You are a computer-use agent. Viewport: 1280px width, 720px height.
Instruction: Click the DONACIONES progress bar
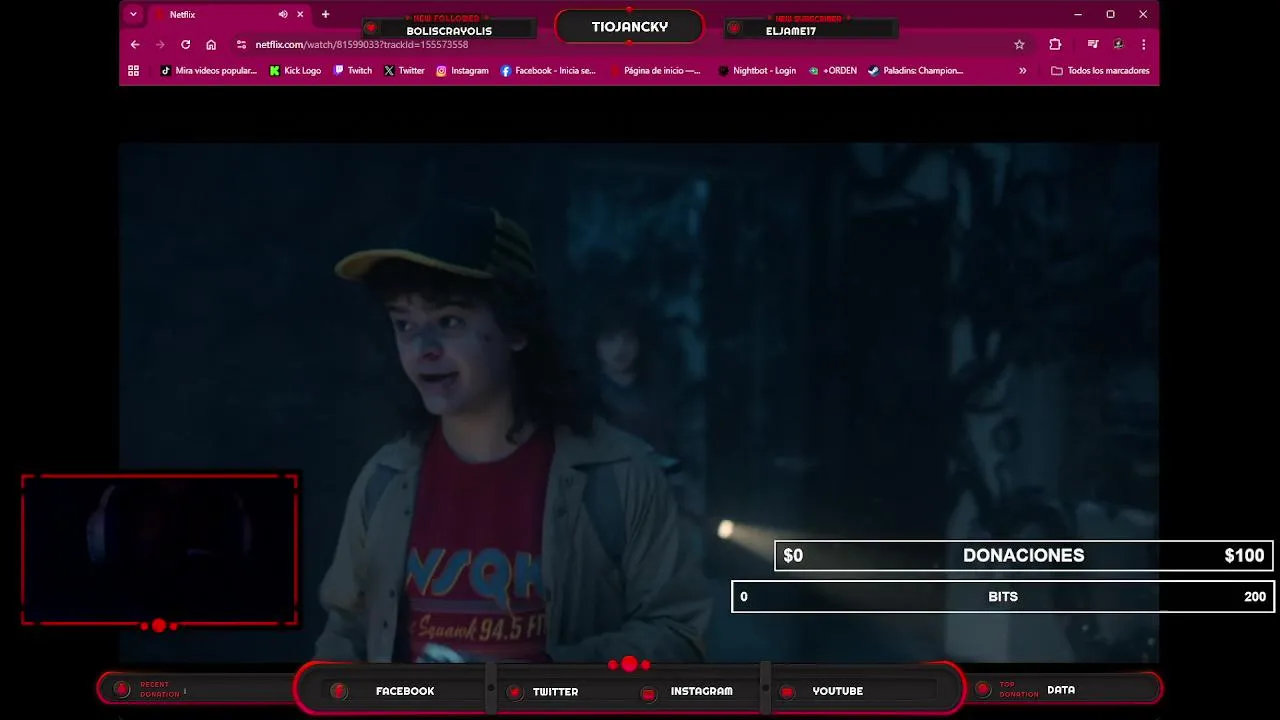point(1023,556)
